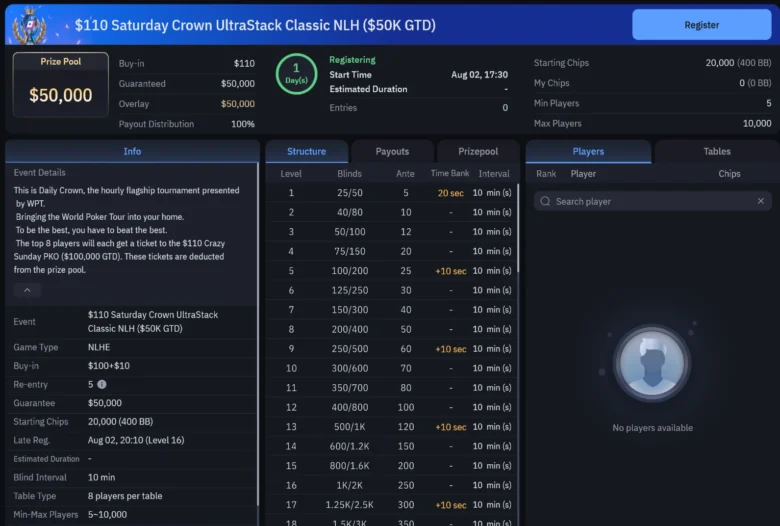Click the Registering status label
Image resolution: width=780 pixels, height=526 pixels.
(x=352, y=60)
